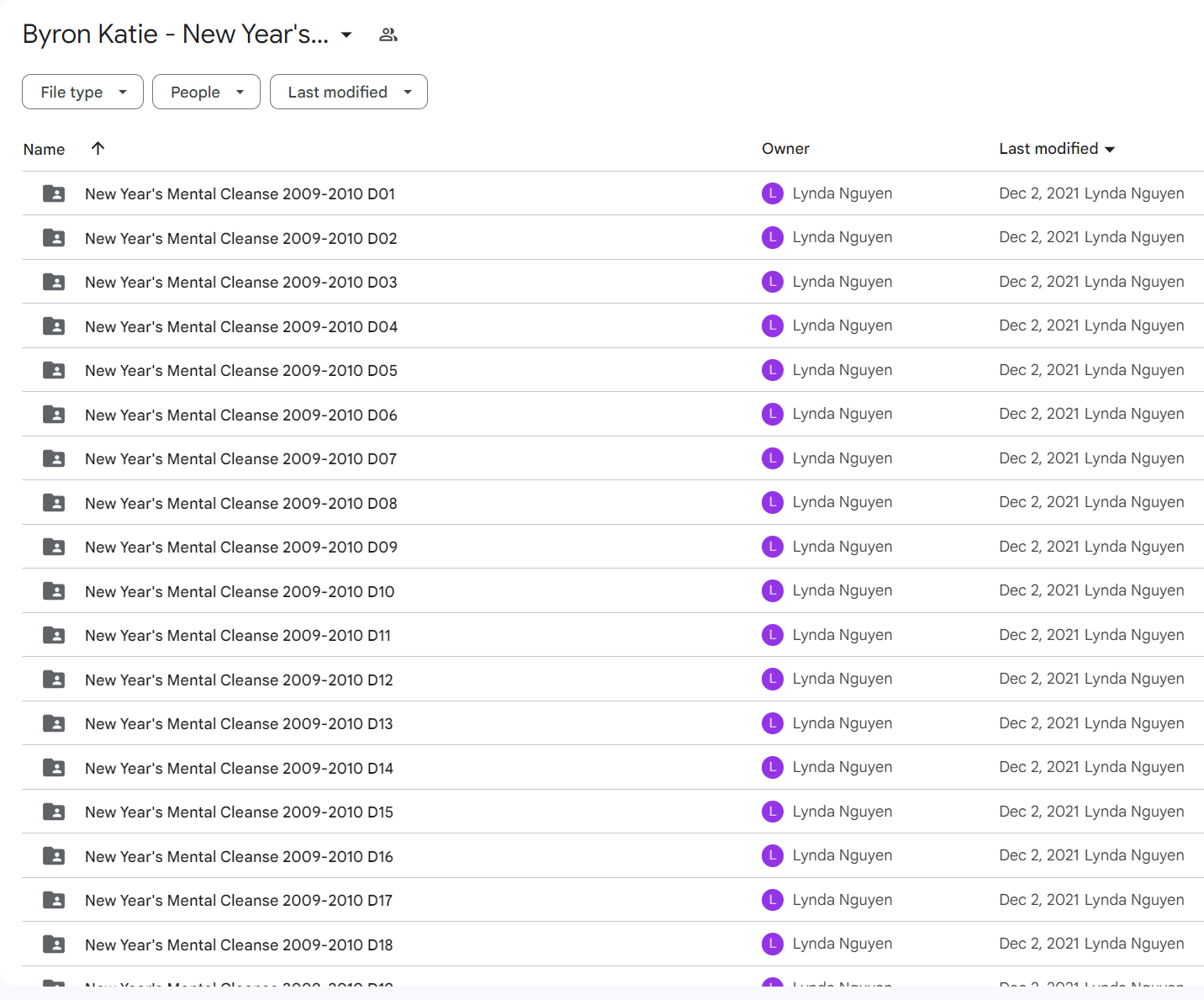1204x1000 pixels.
Task: Select New Year's Mental Cleanse 2009-2010 D09
Action: (240, 547)
